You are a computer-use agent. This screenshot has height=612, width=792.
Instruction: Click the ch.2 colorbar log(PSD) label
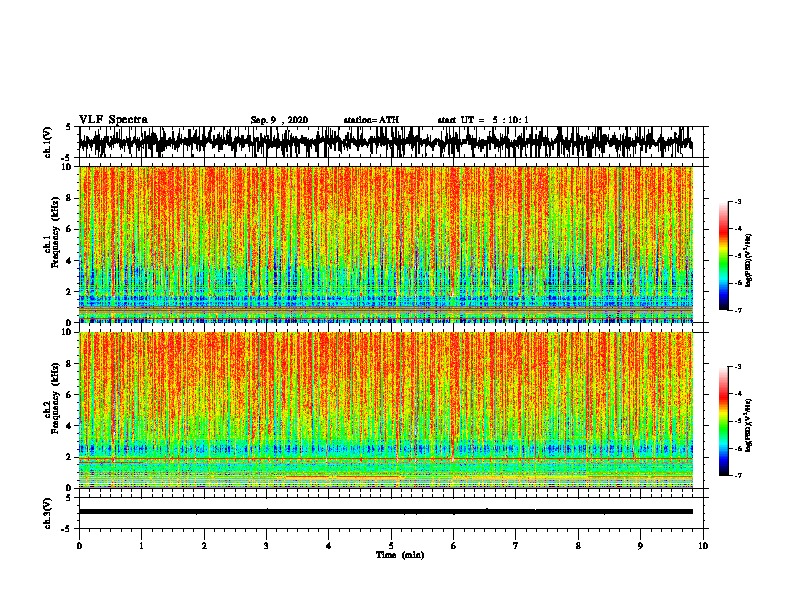tap(748, 425)
